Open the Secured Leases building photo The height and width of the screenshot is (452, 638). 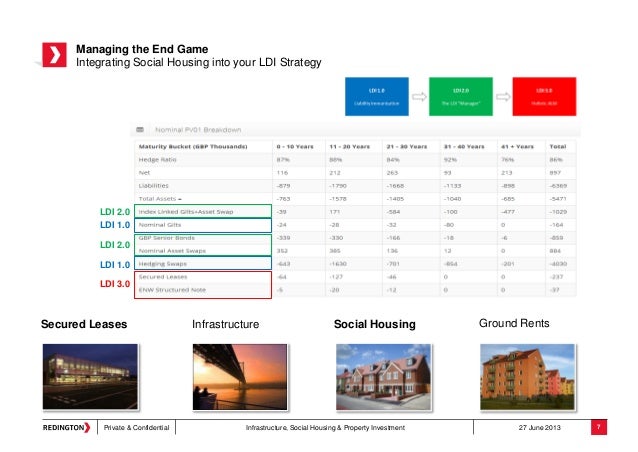click(90, 376)
